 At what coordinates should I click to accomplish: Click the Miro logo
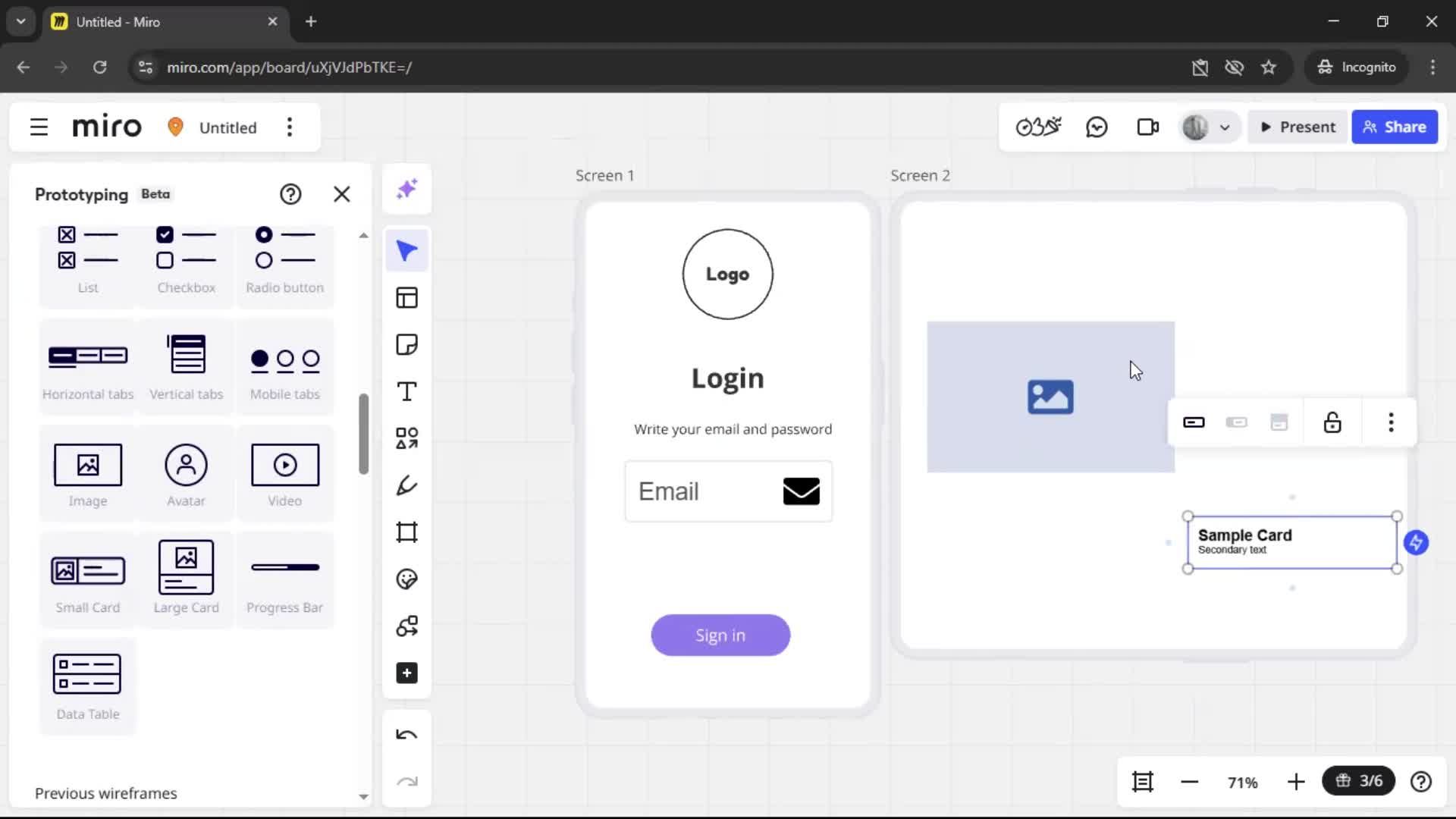click(x=107, y=127)
